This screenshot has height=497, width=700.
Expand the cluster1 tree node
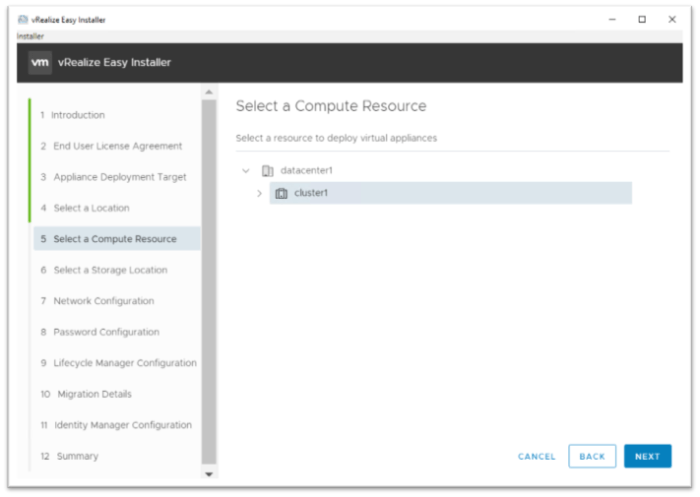coord(259,193)
